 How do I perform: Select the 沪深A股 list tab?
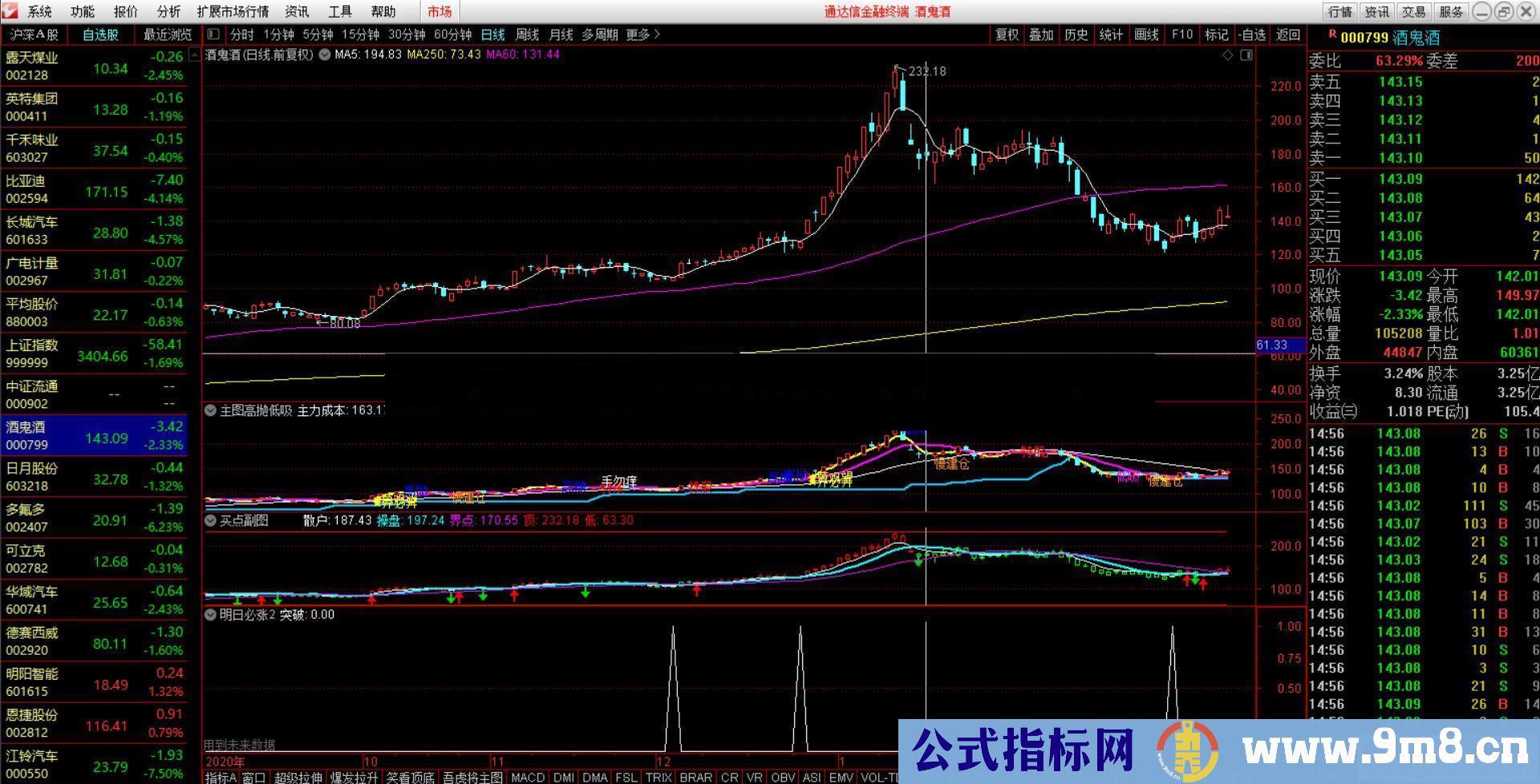(x=34, y=34)
